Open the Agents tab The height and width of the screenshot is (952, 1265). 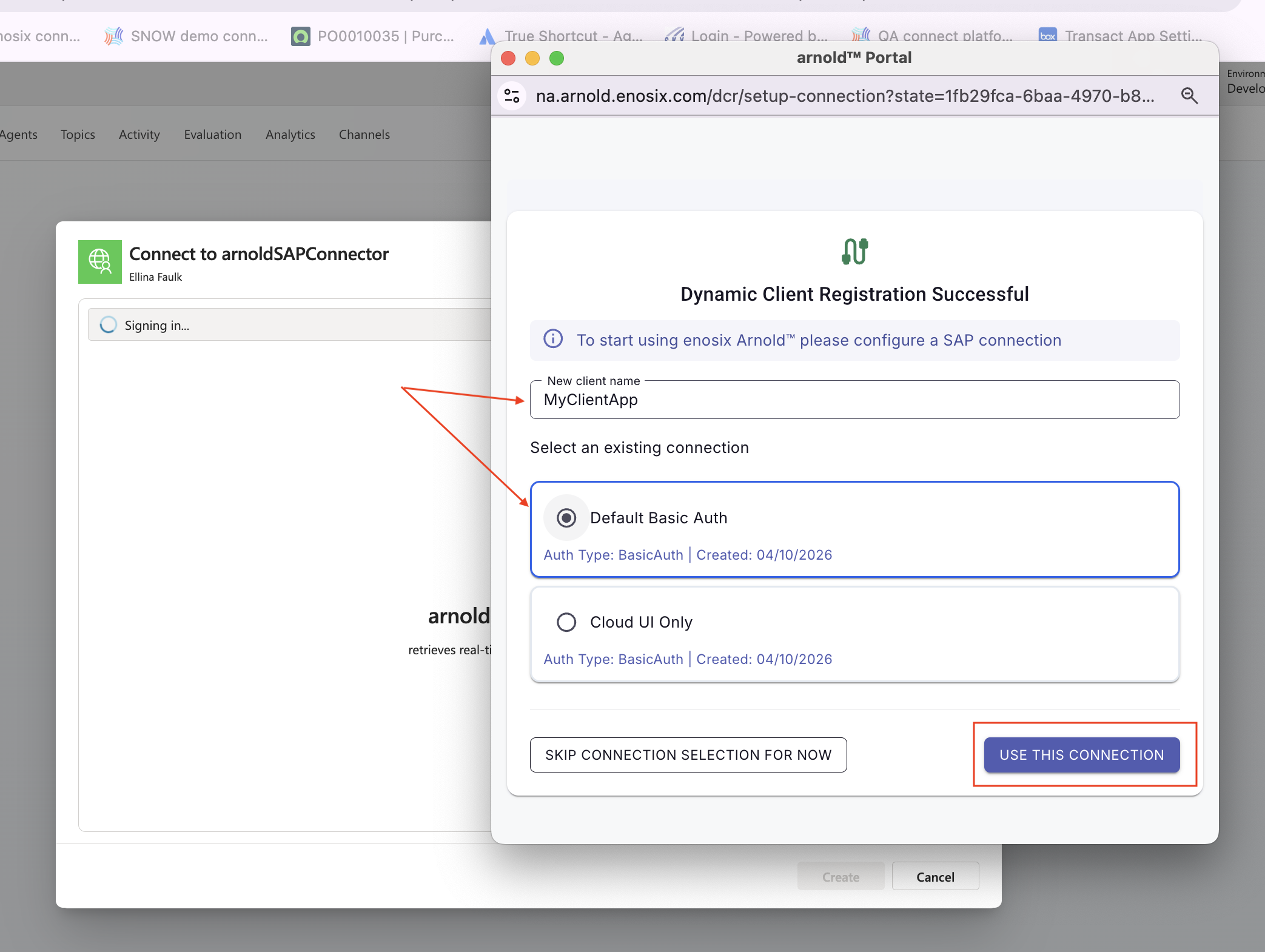coord(19,135)
